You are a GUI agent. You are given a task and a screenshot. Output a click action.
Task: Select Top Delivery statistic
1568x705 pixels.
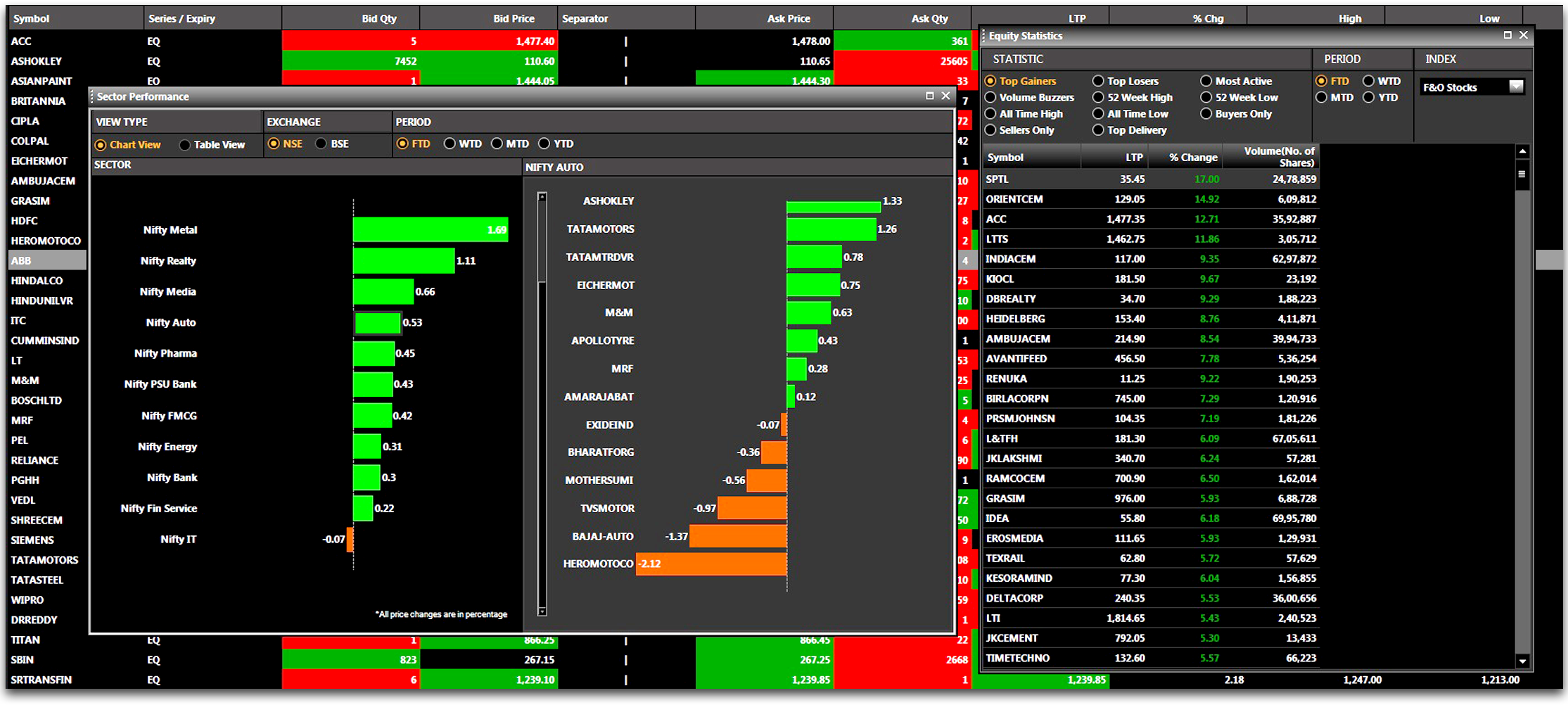(1130, 129)
